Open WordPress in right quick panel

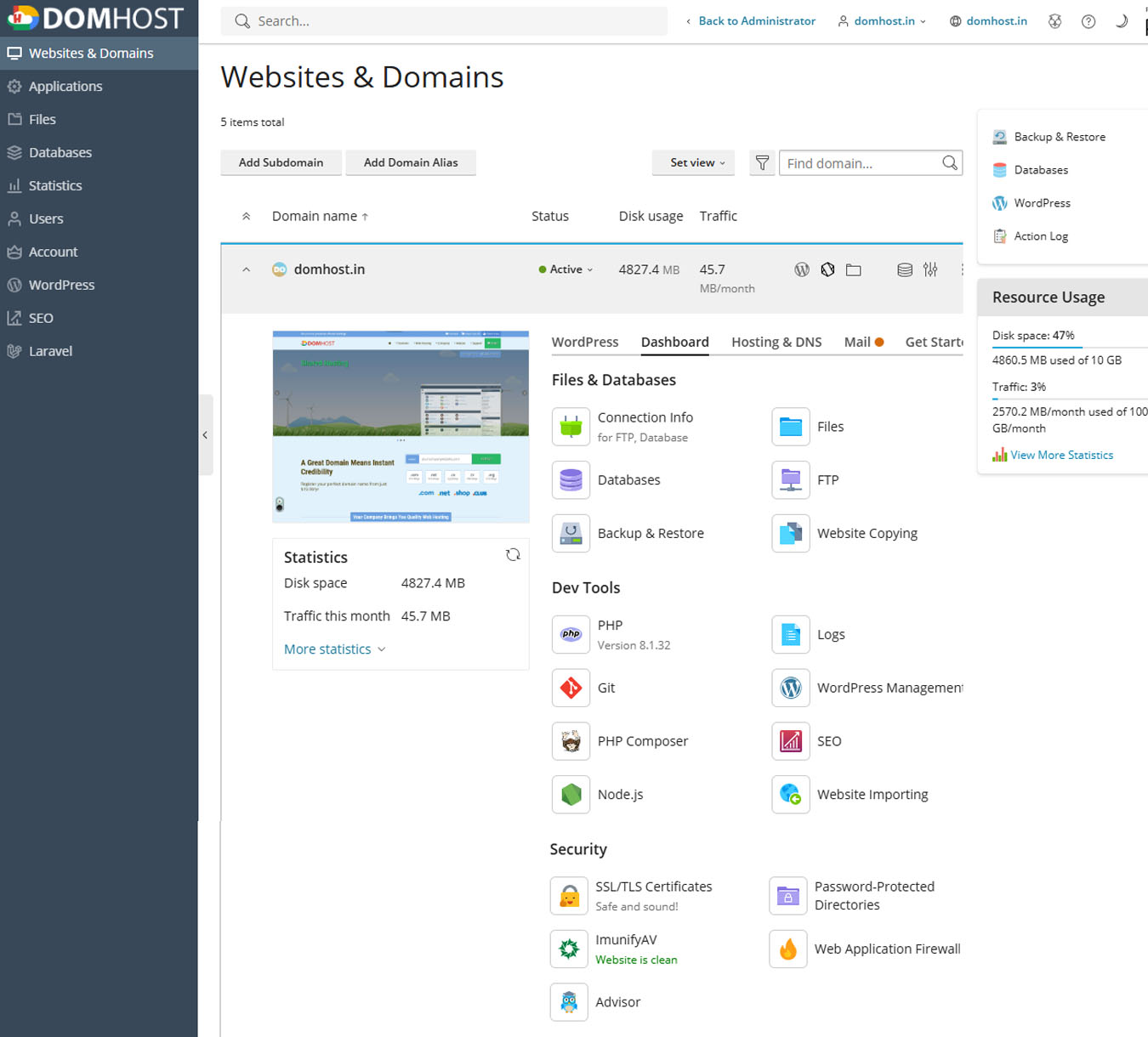pos(1042,203)
